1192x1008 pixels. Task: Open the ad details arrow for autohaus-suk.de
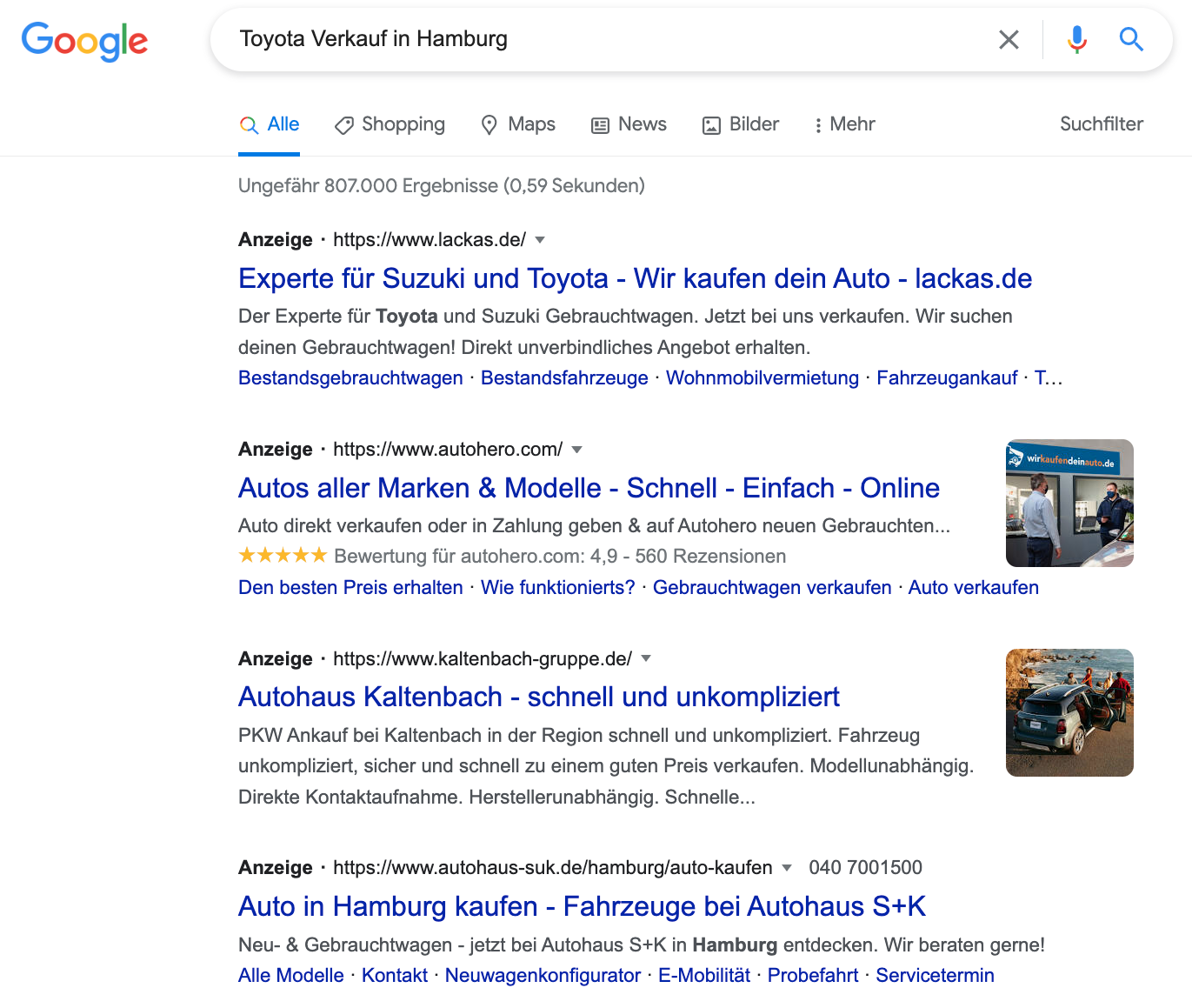(787, 868)
